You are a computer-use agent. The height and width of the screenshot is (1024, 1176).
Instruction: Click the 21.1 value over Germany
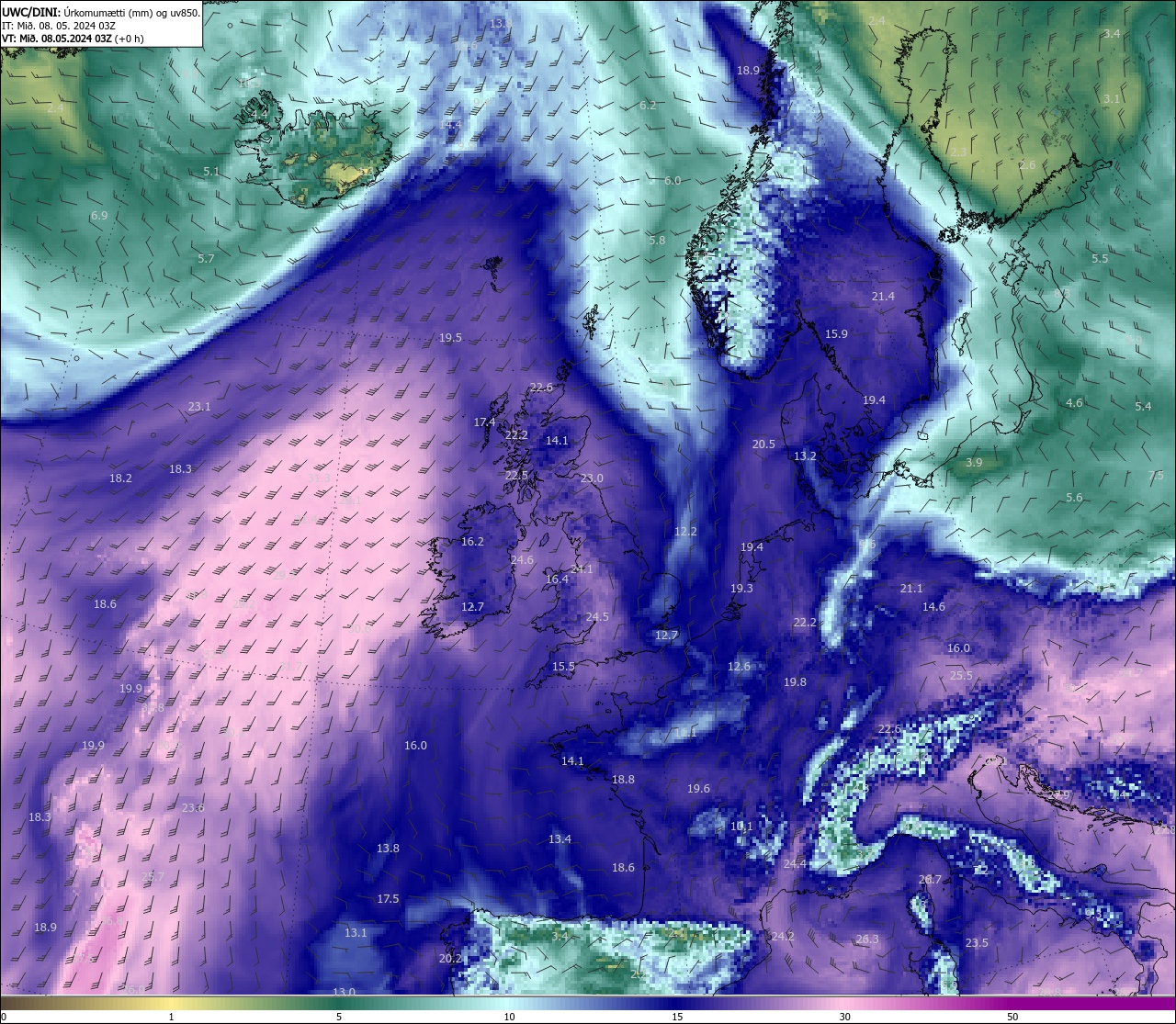click(x=911, y=589)
